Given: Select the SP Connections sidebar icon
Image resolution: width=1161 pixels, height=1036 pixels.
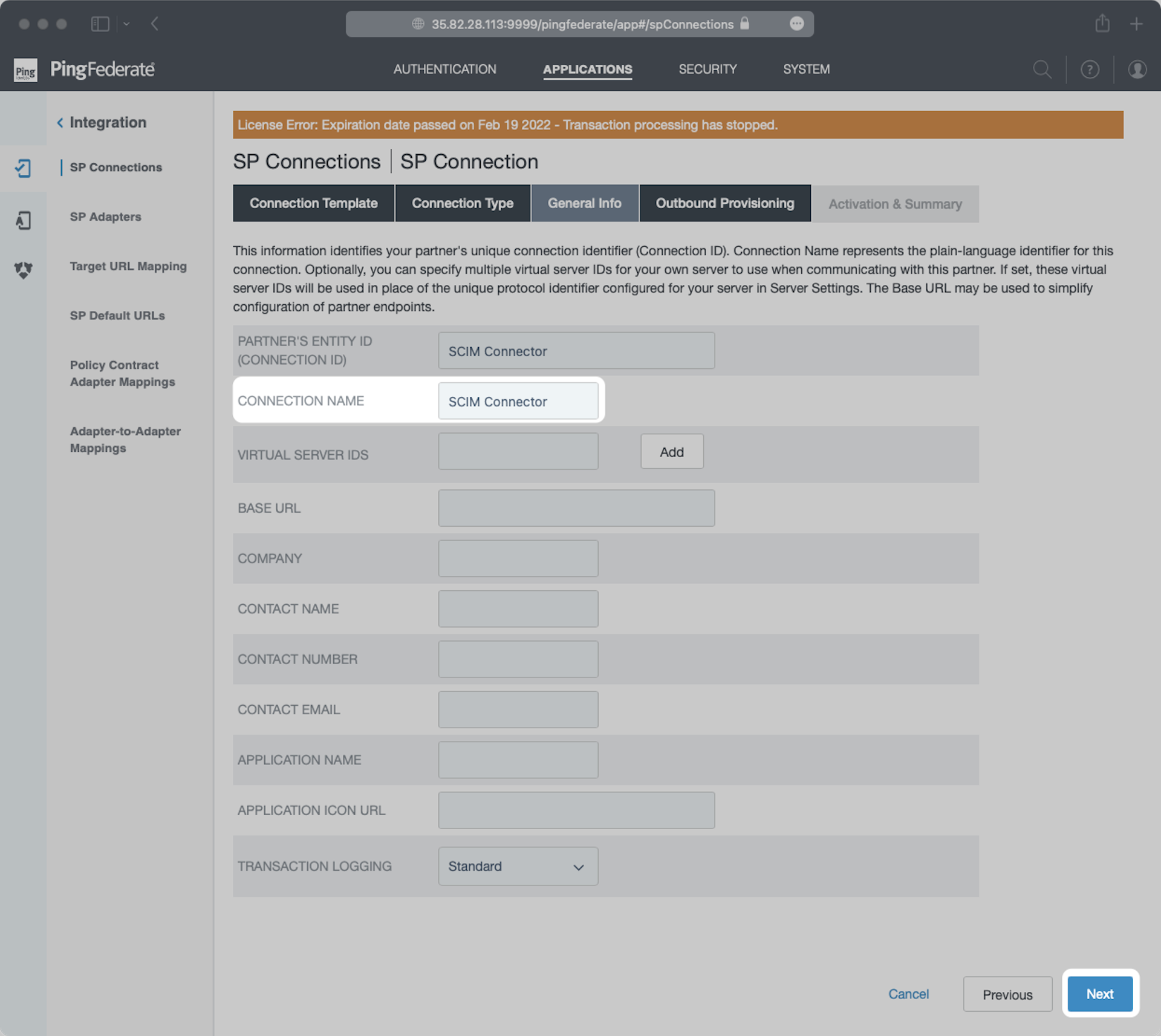Looking at the screenshot, I should [23, 168].
